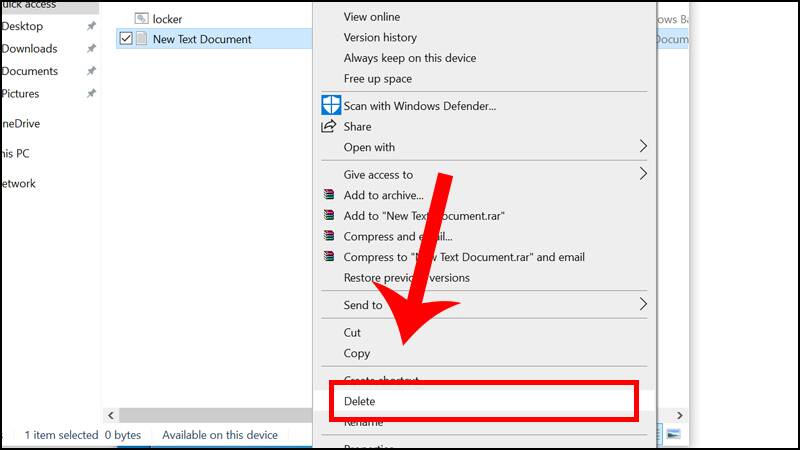Click the Windows Defender shield icon

(x=331, y=105)
